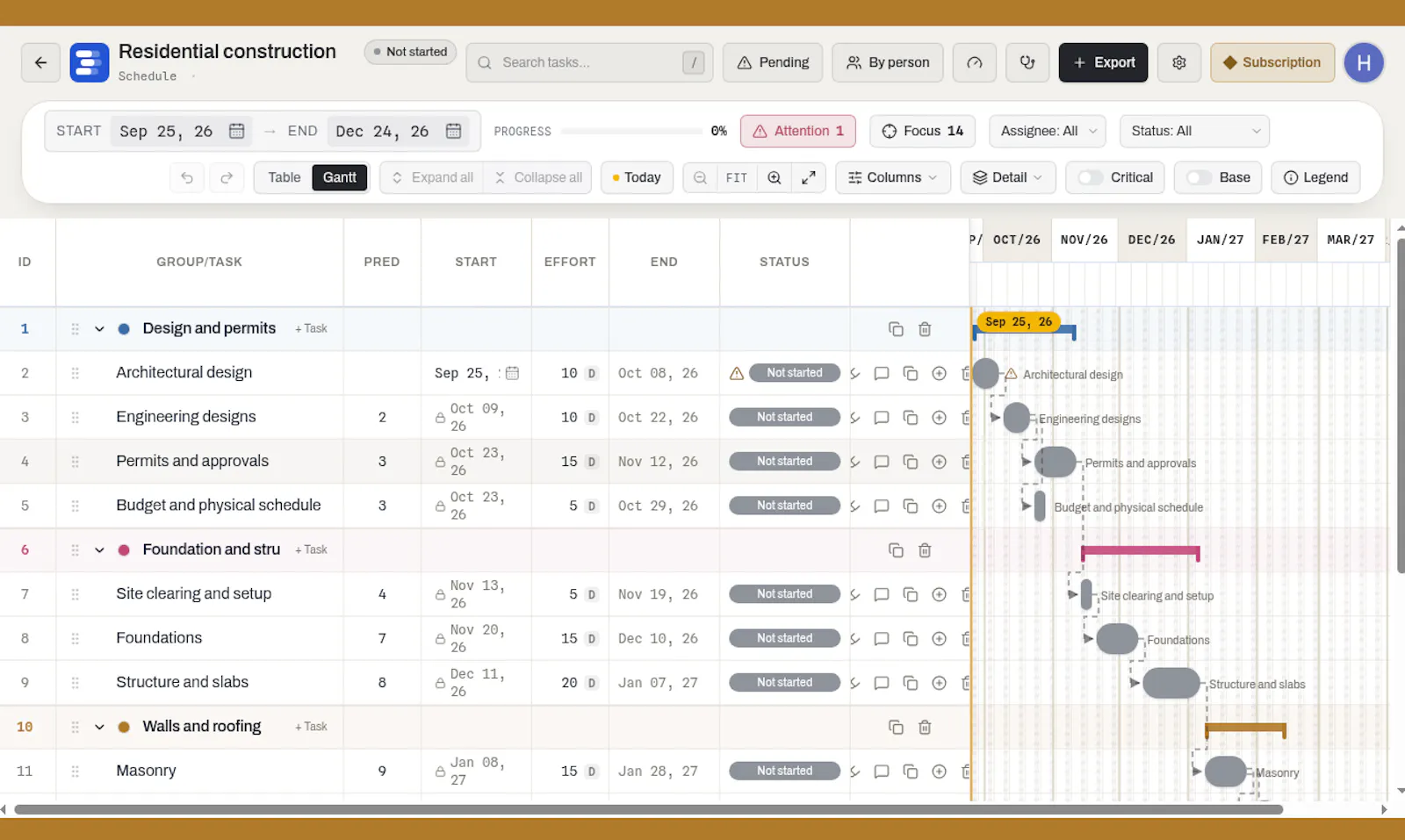Collapse the Walls and roofing group
The image size is (1405, 840).
[99, 727]
